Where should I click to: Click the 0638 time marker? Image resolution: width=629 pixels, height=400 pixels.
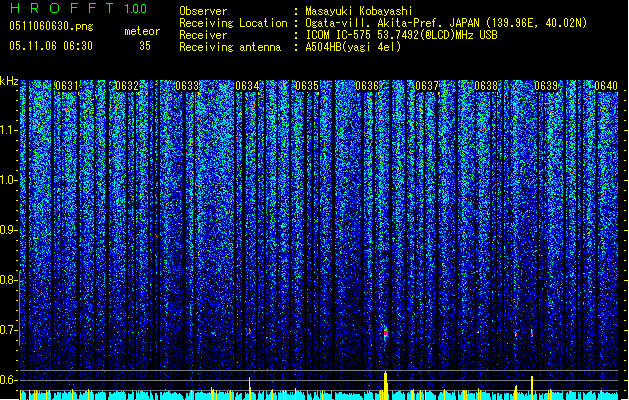(486, 86)
